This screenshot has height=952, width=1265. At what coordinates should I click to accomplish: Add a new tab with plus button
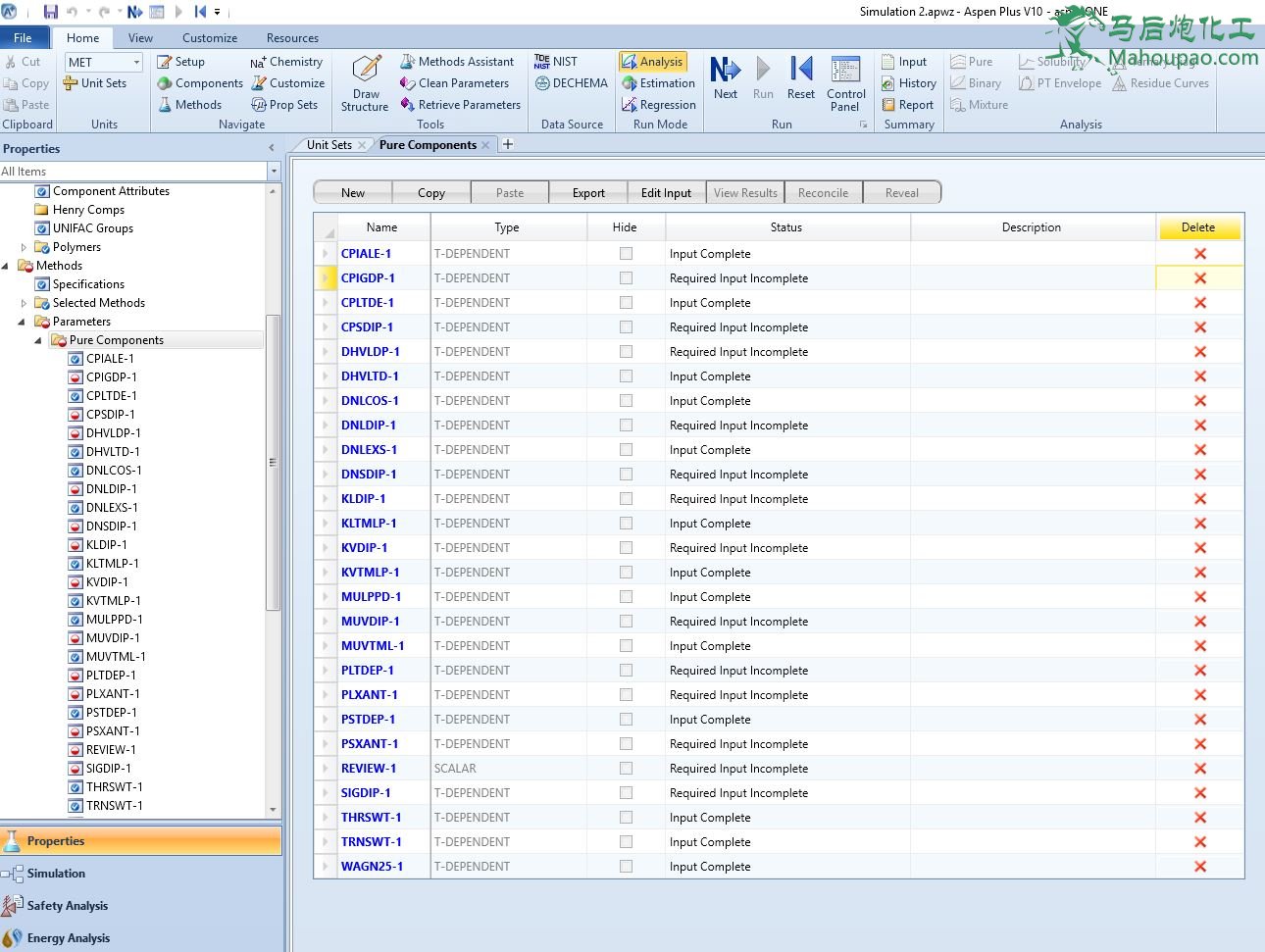[x=508, y=145]
